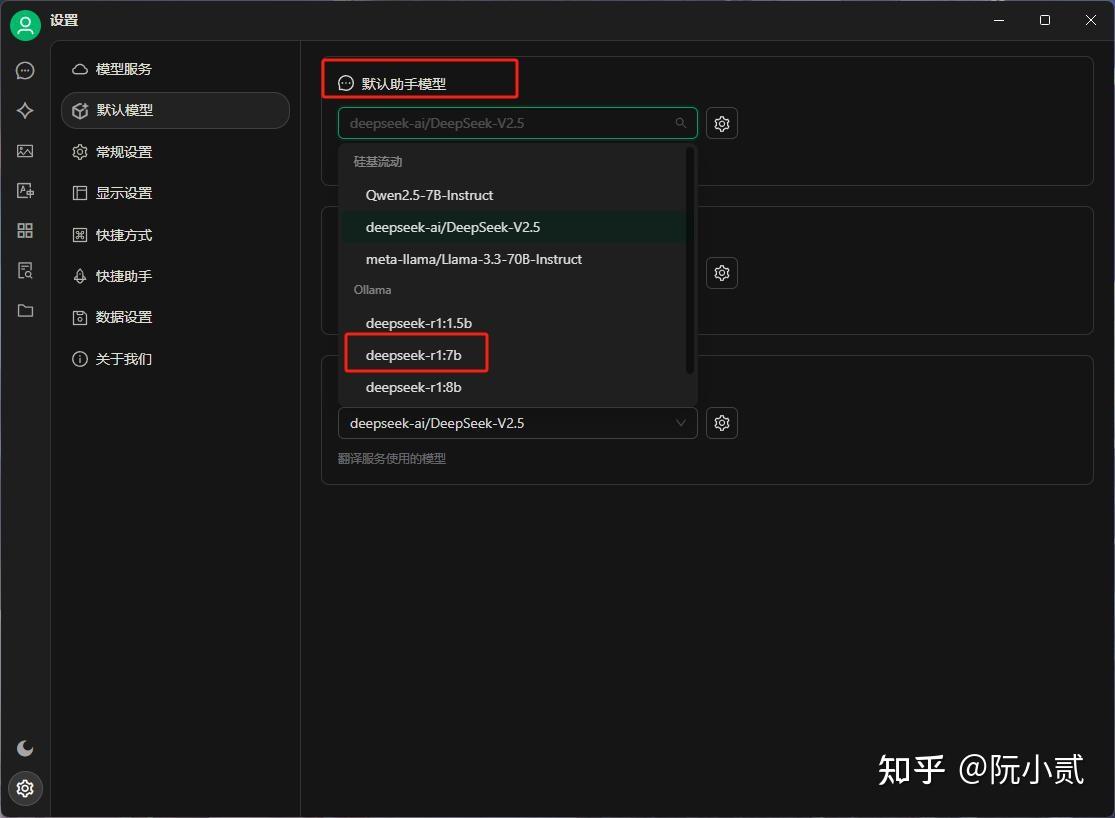Click the command-key icon next to 快捷方式

coord(80,235)
